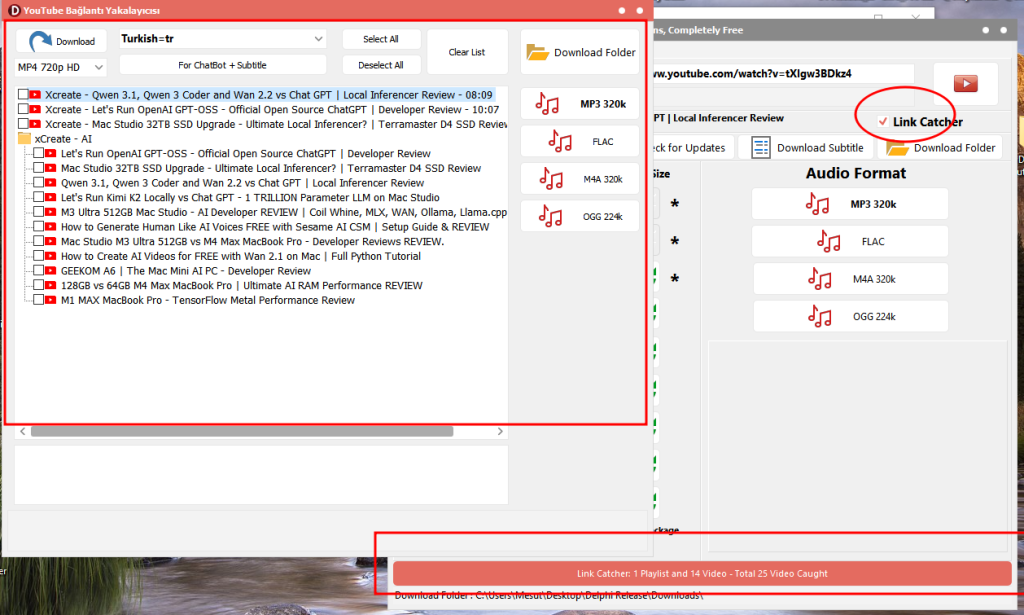This screenshot has height=615, width=1024.
Task: Check the Let's Run Kimi K2 Locally video
Action: (x=39, y=197)
